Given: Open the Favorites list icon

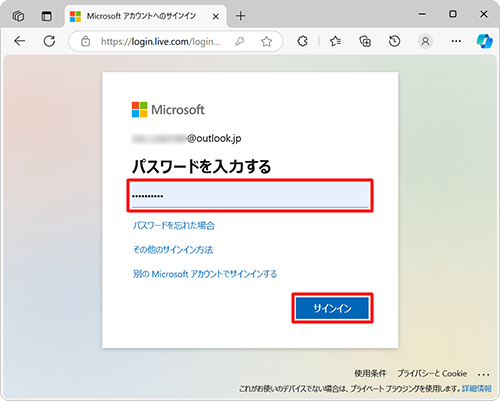Looking at the screenshot, I should click(x=335, y=41).
